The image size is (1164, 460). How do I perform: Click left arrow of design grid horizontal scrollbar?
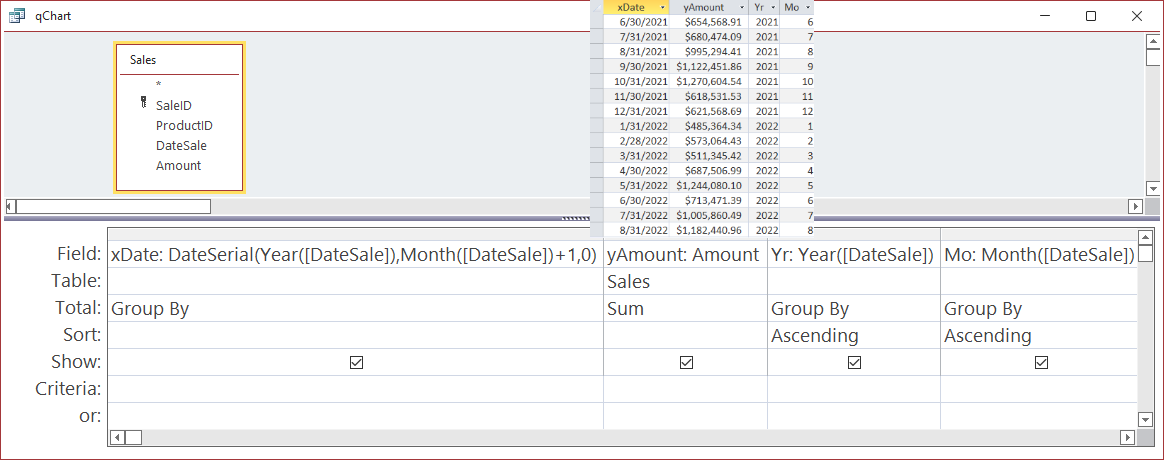tap(117, 438)
